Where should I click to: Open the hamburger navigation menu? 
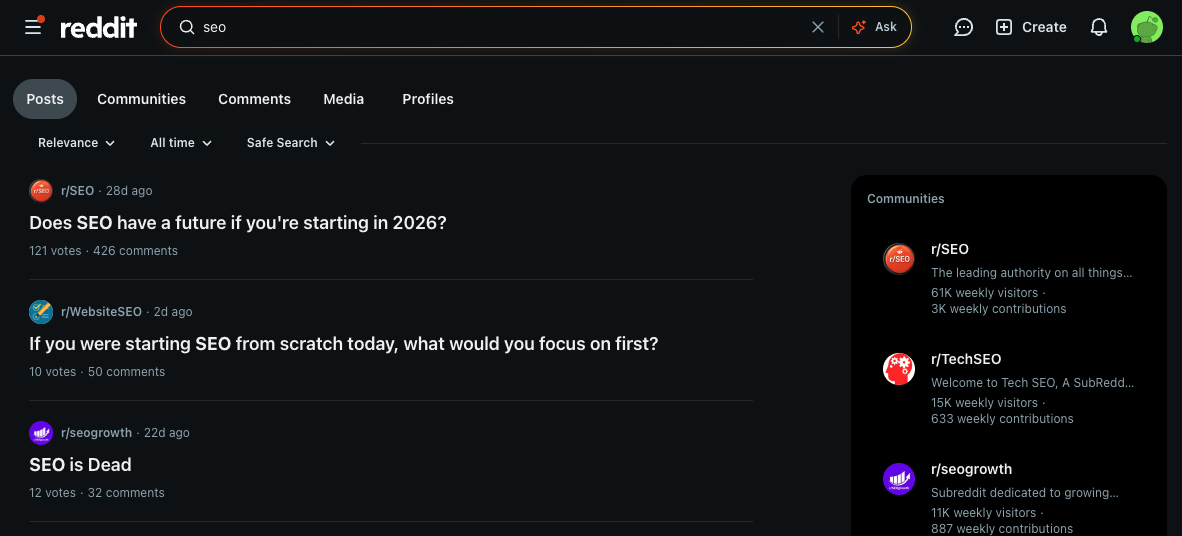[x=33, y=27]
